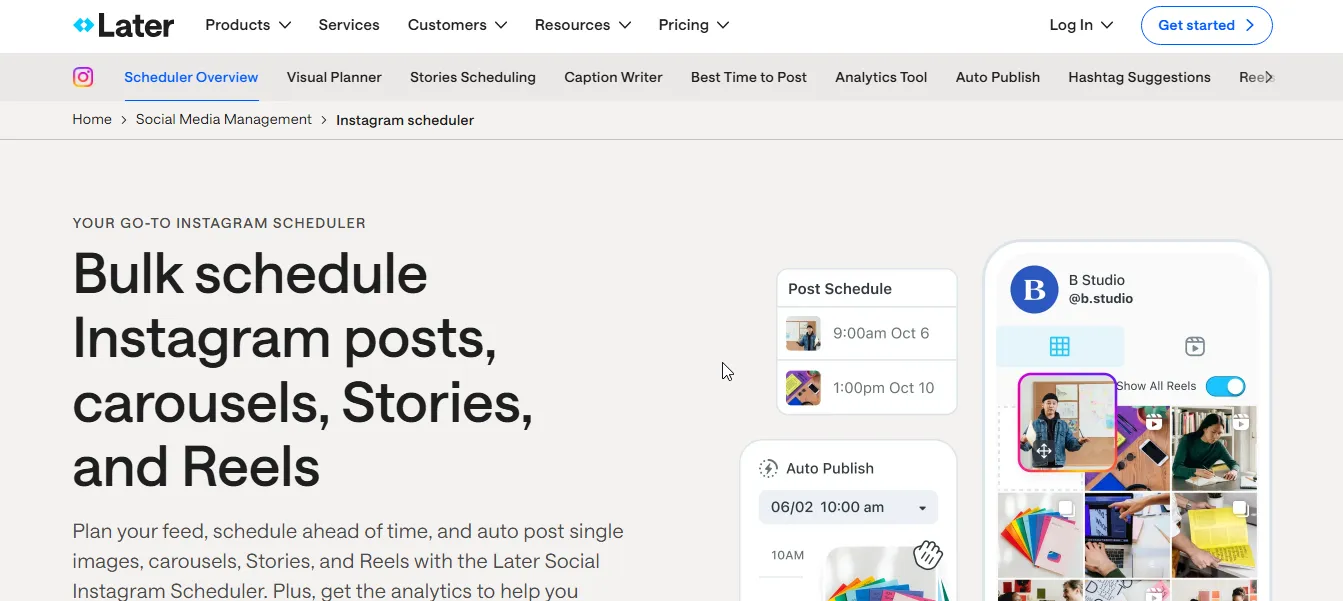This screenshot has height=601, width=1343.
Task: Switch to Visual Planner tab
Action: click(x=334, y=77)
